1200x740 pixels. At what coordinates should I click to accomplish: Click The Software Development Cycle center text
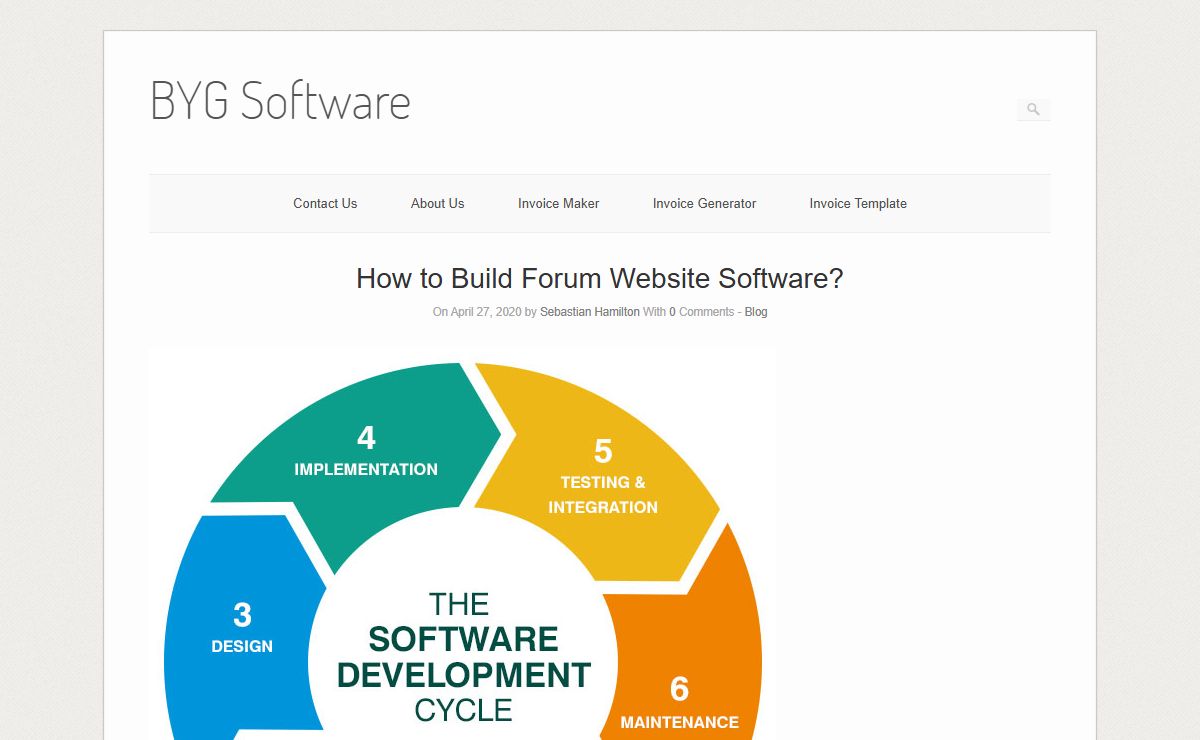(x=464, y=657)
